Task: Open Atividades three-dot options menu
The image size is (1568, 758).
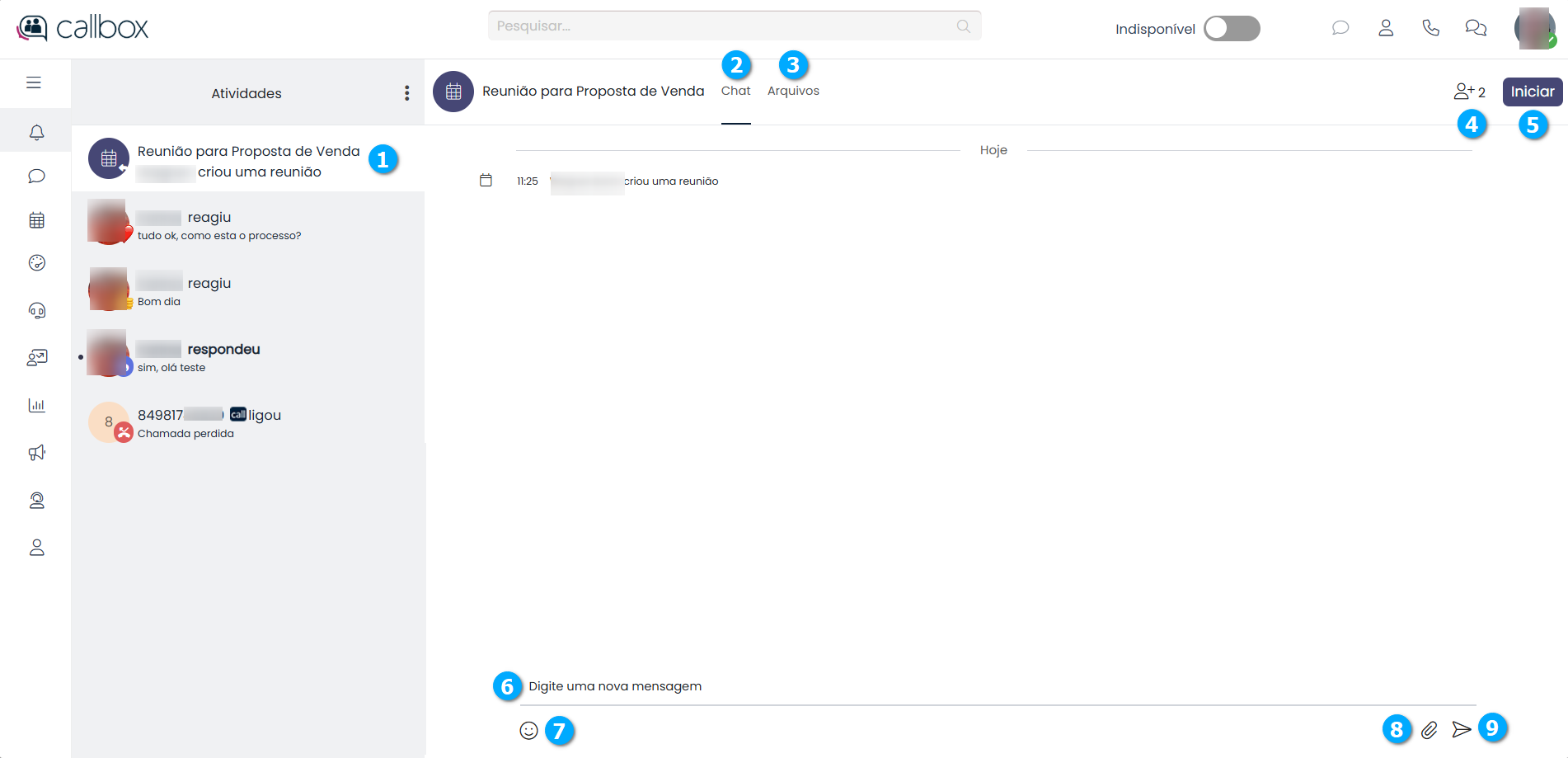Action: click(406, 93)
